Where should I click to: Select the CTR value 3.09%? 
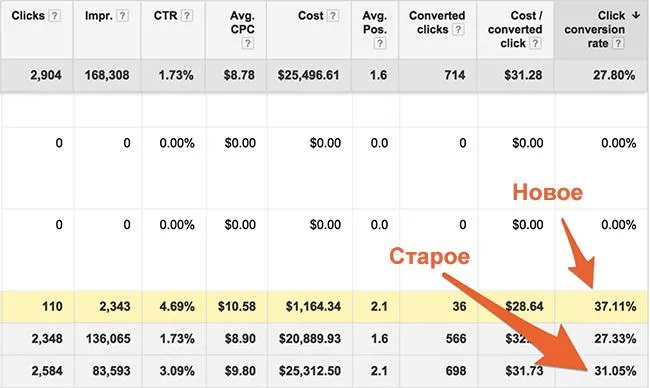click(x=177, y=371)
